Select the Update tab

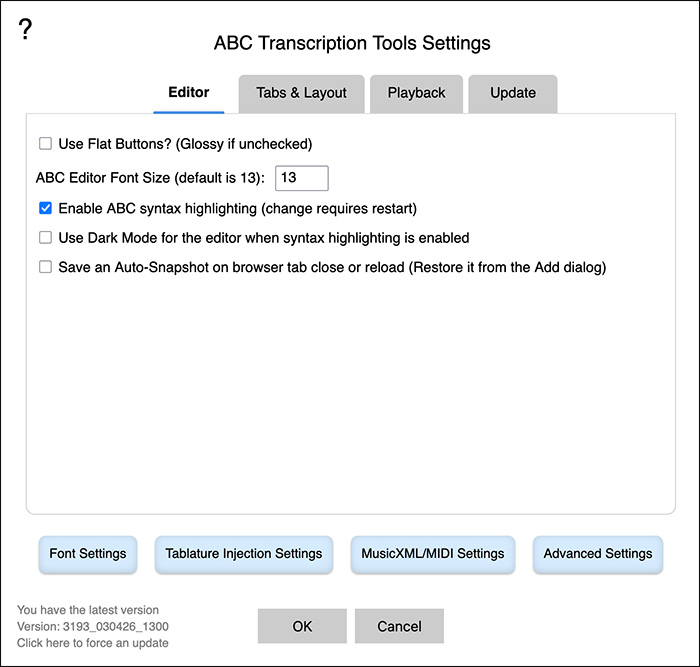(x=512, y=93)
